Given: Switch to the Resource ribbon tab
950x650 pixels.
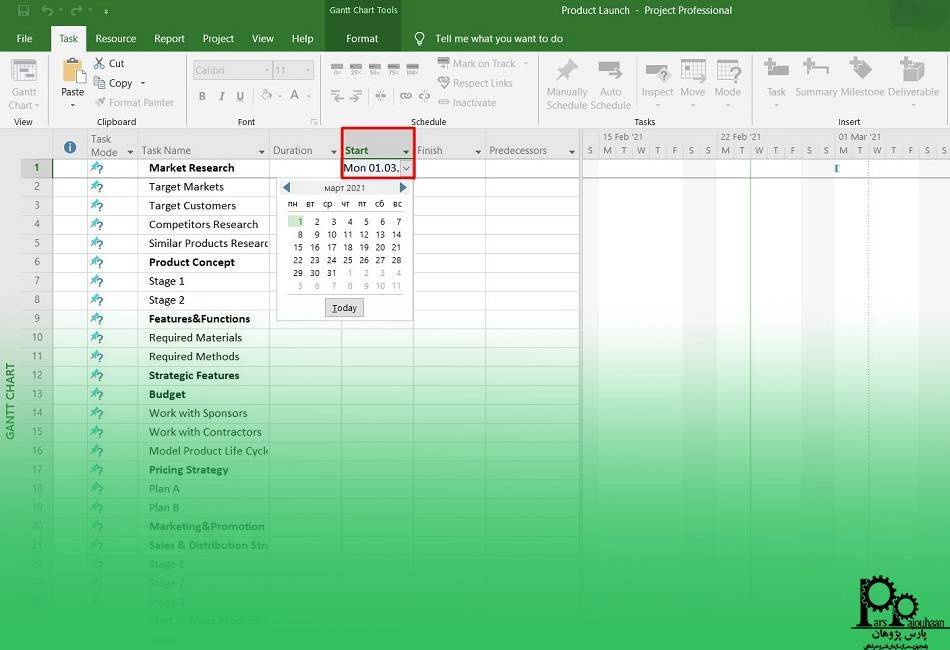Looking at the screenshot, I should (115, 39).
